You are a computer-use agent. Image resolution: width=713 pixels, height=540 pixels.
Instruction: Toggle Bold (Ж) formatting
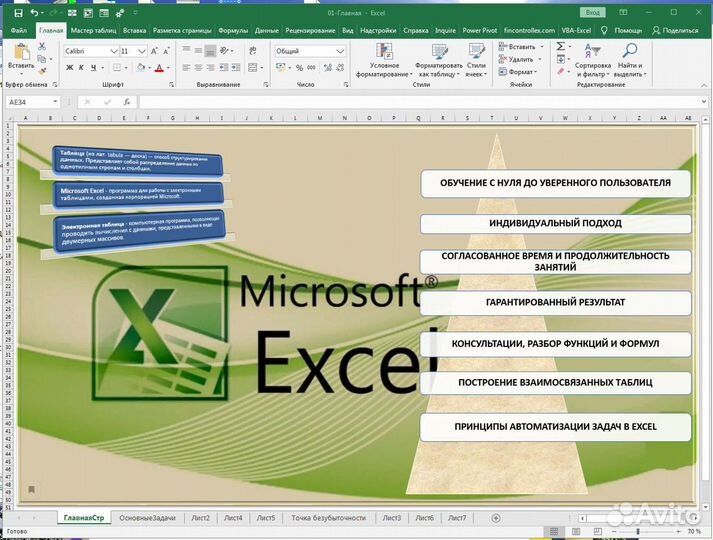point(70,68)
